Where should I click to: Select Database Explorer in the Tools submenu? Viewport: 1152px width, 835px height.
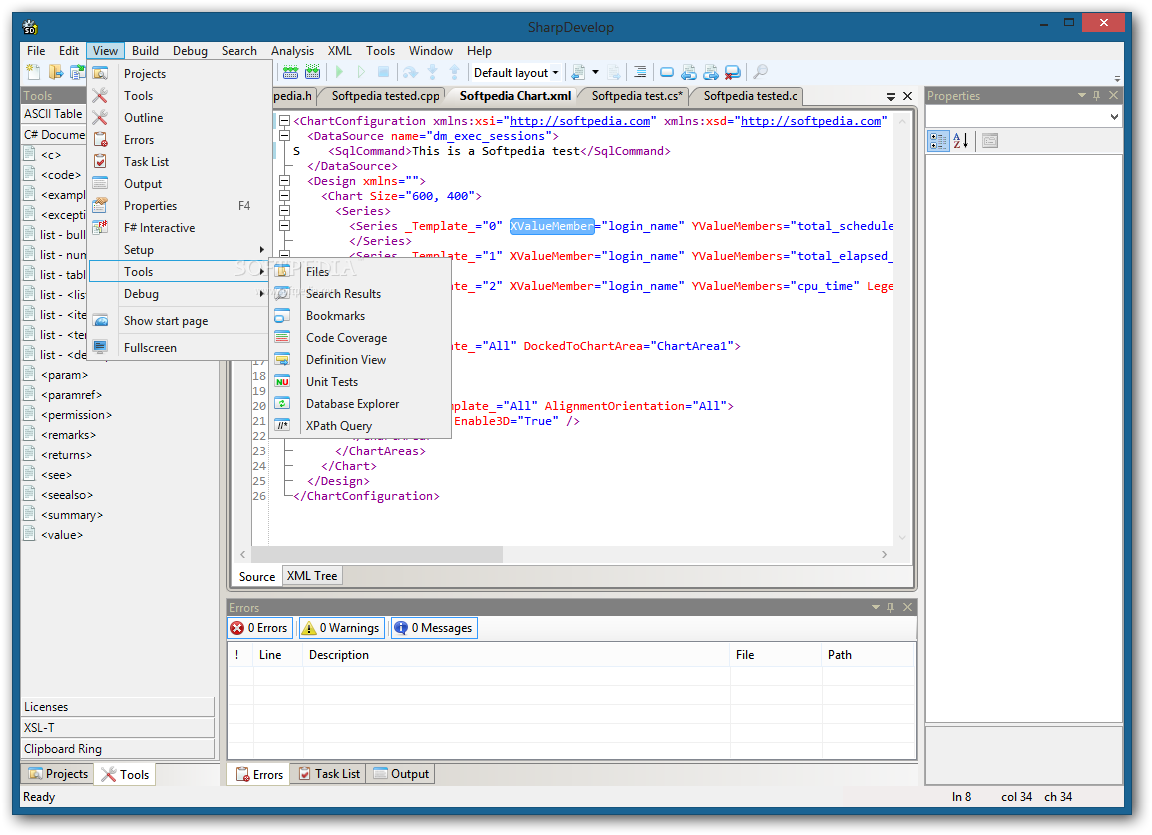360,404
